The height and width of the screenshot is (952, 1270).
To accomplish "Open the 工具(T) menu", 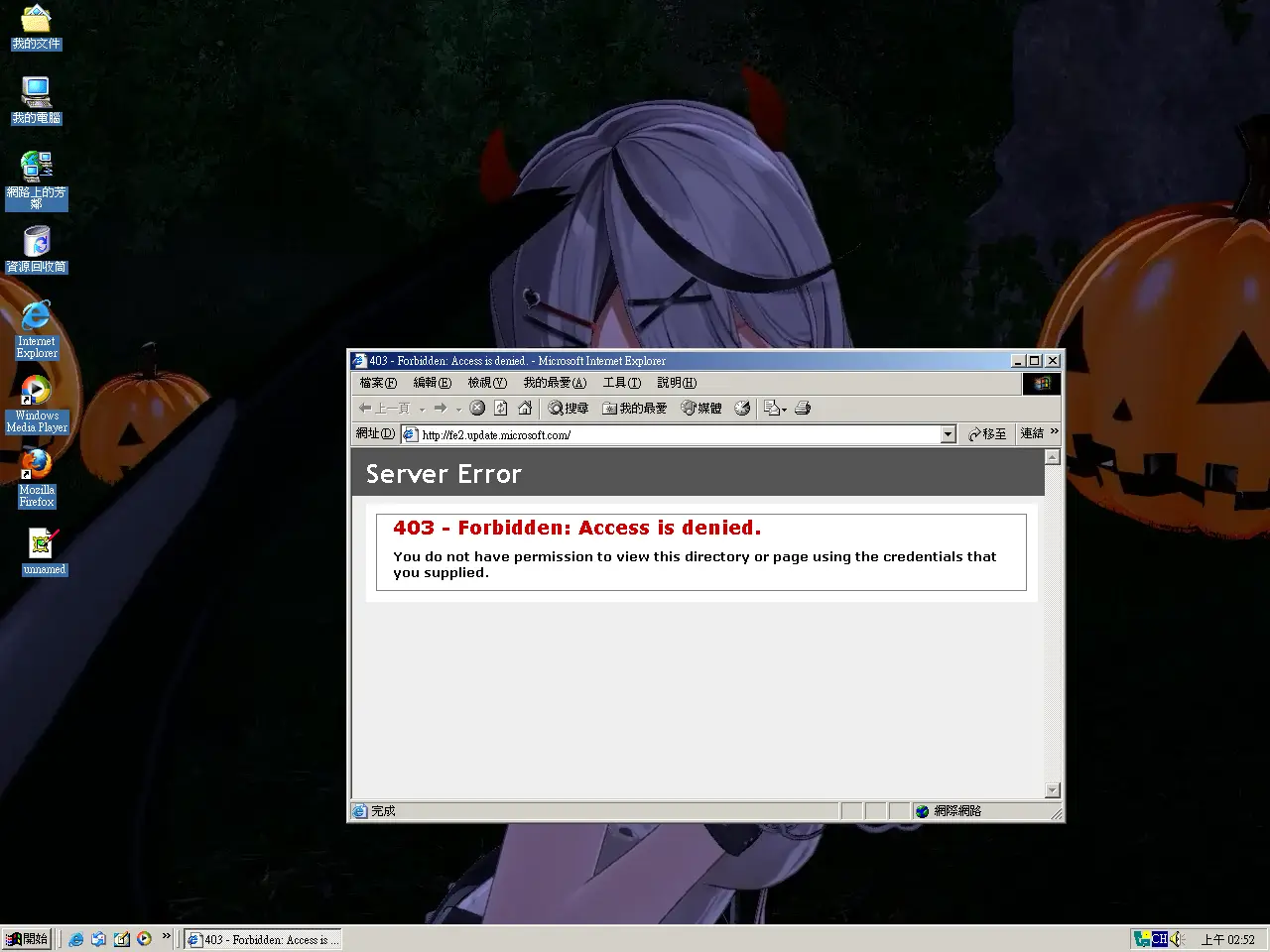I will 622,383.
